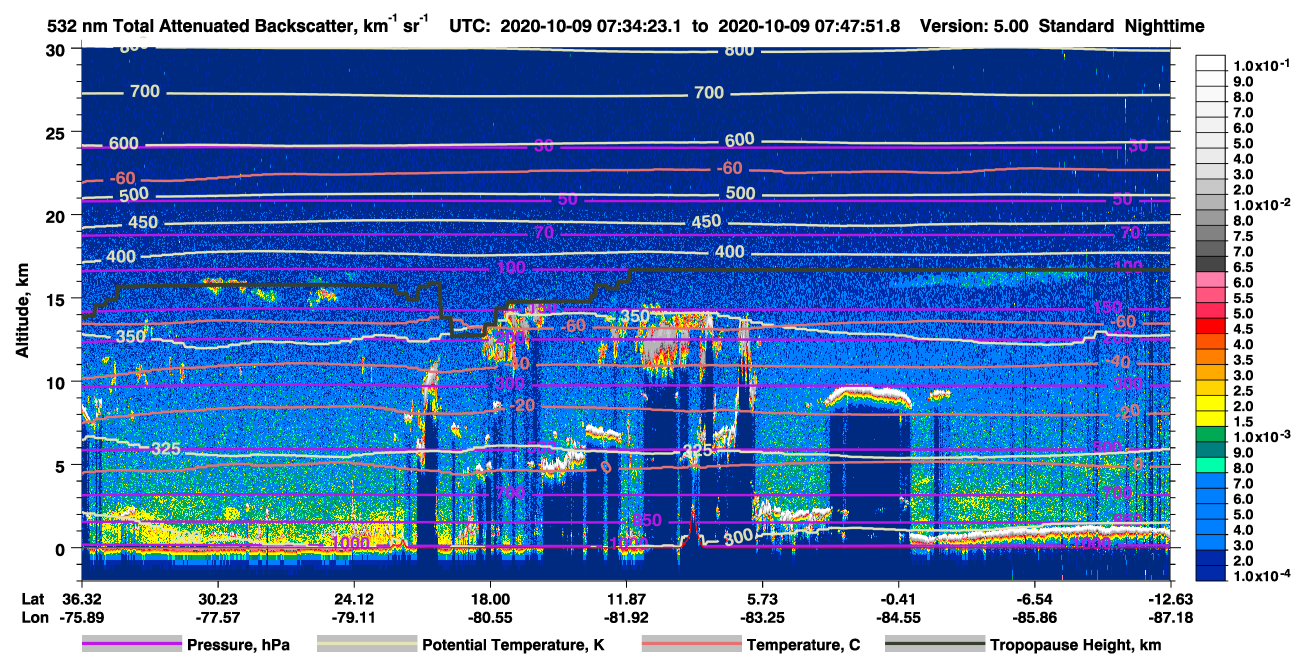Click longitude value '-81.92'
The height and width of the screenshot is (667, 1300).
coord(626,617)
